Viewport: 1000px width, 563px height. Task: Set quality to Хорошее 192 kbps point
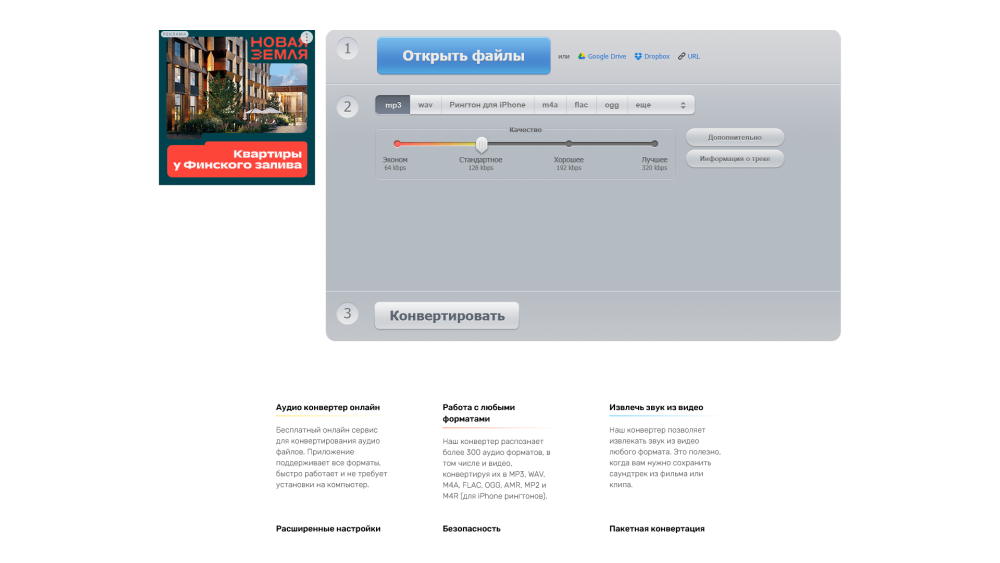click(569, 144)
